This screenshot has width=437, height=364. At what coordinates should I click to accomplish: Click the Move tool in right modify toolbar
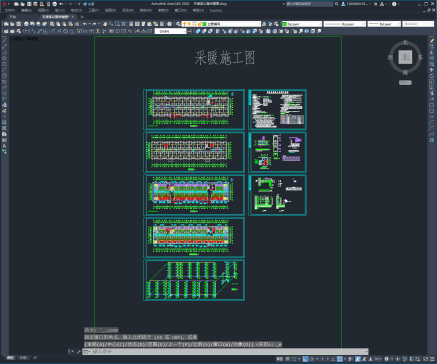pos(432,70)
